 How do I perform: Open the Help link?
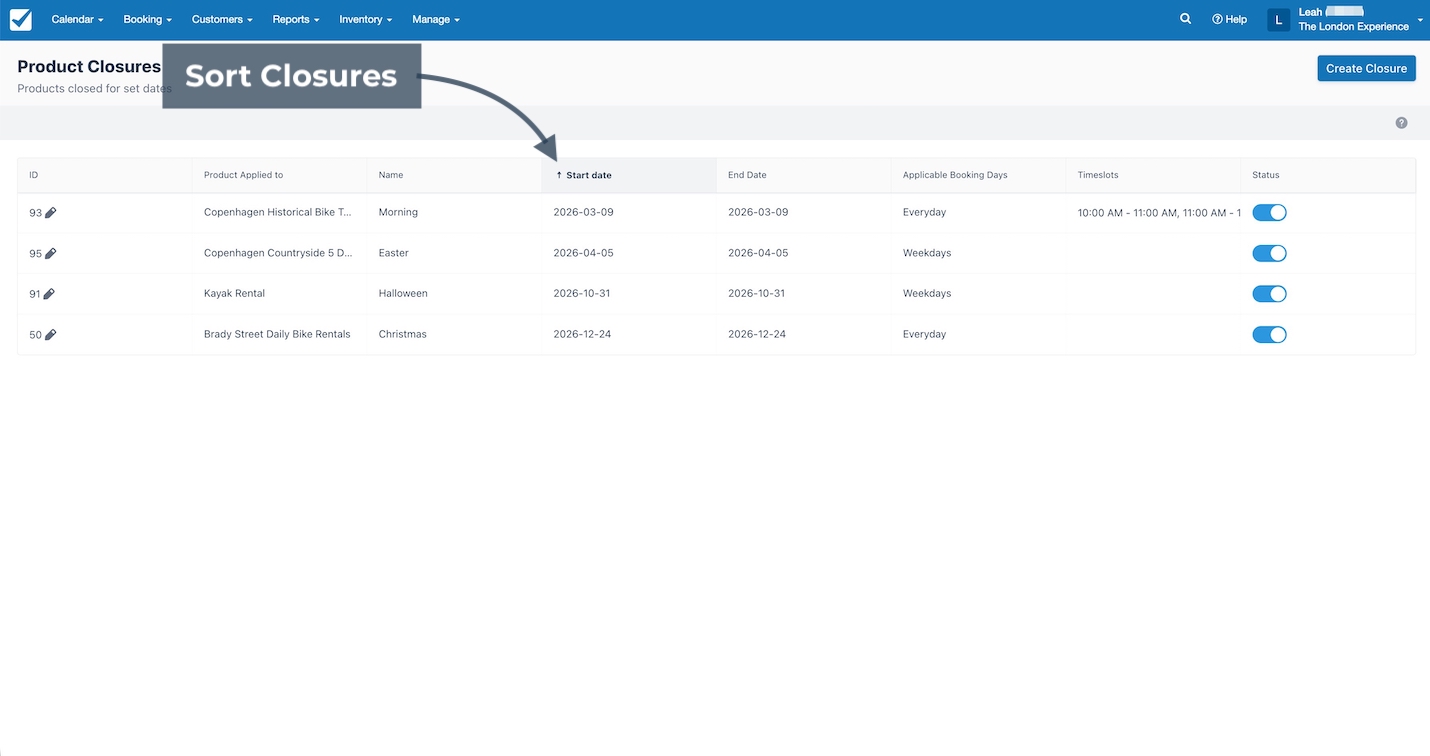(x=1229, y=19)
